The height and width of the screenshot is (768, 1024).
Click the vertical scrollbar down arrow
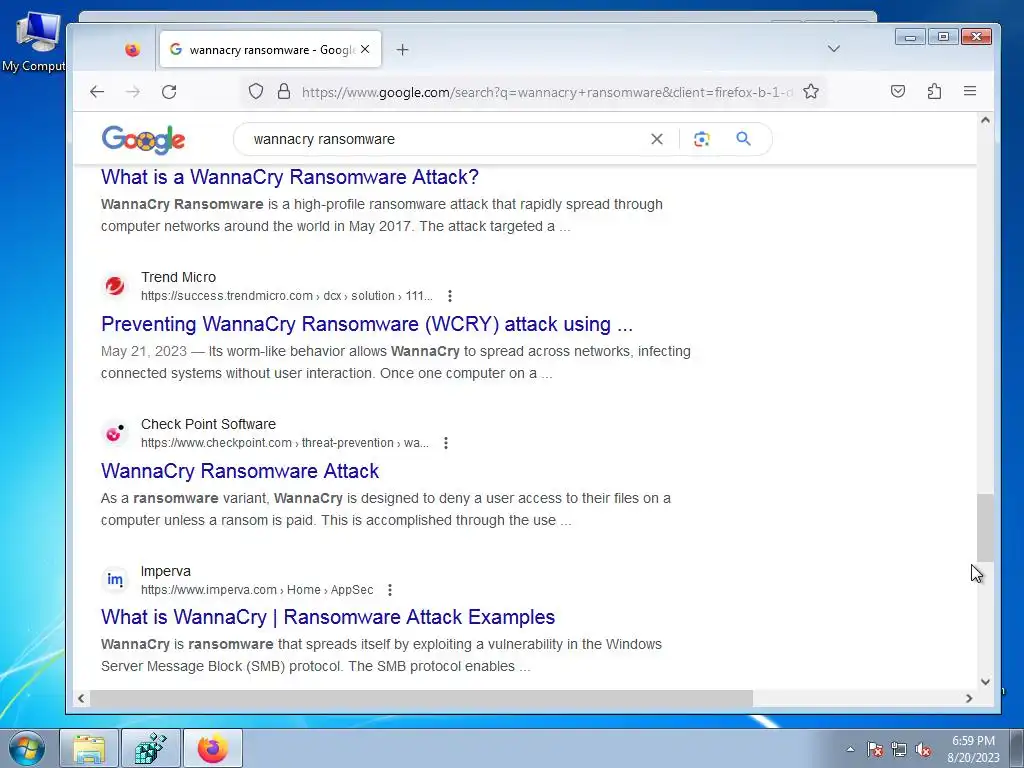pos(985,682)
